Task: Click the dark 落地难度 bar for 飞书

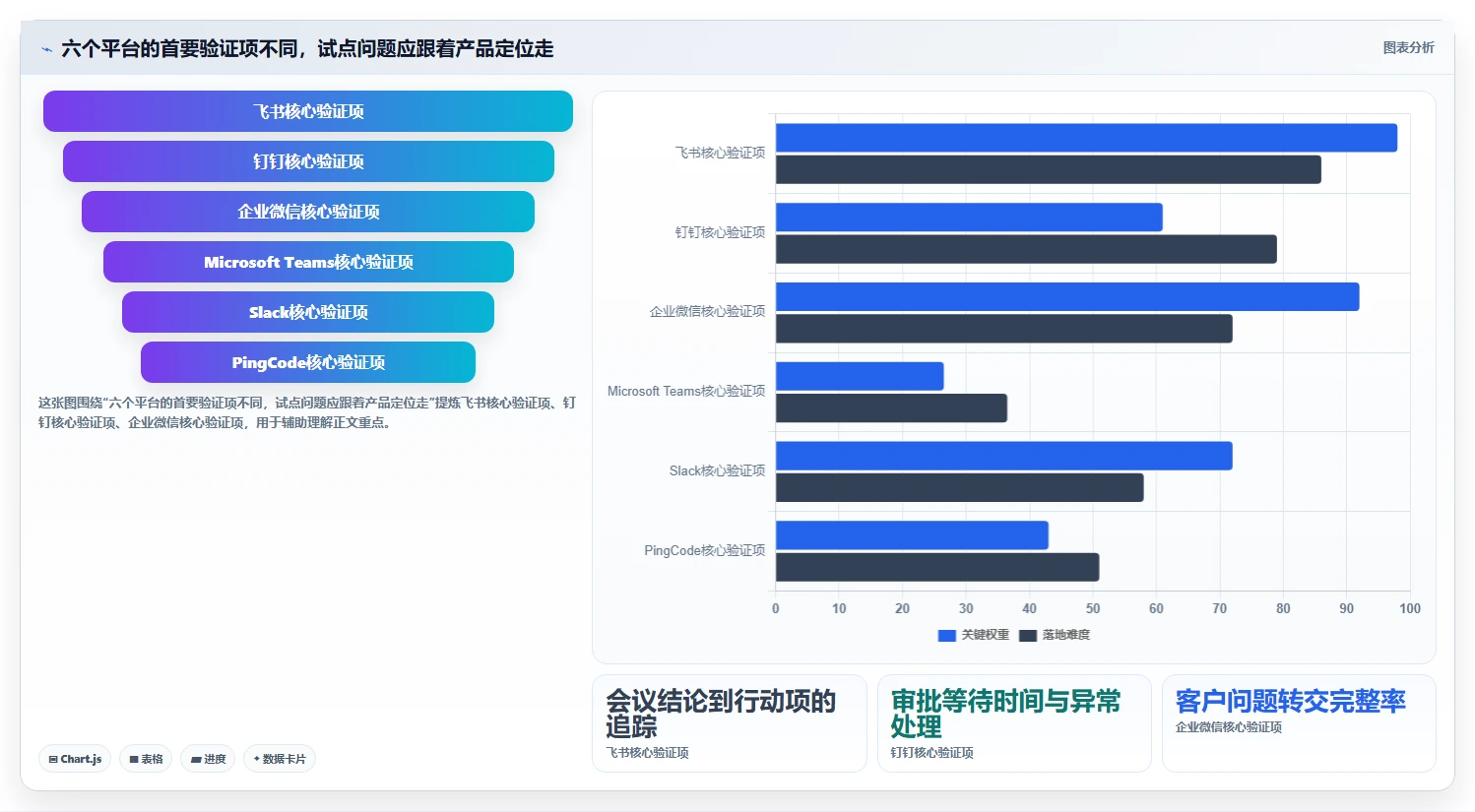Action: tap(1049, 169)
